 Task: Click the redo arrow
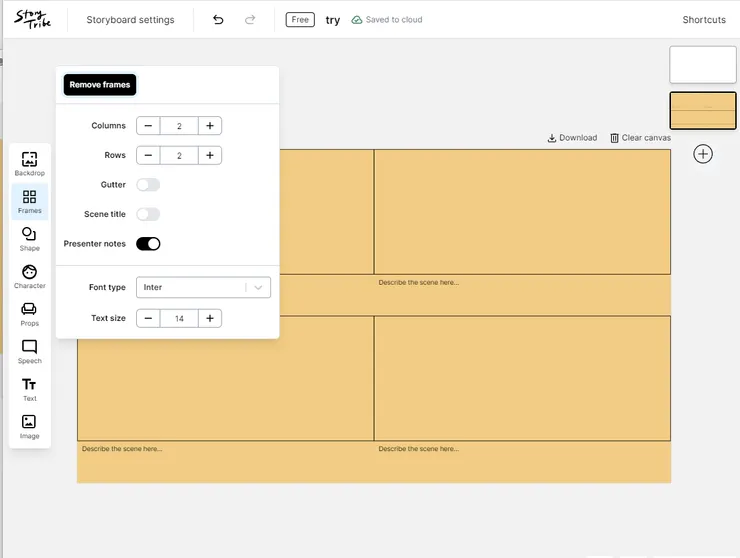250,19
